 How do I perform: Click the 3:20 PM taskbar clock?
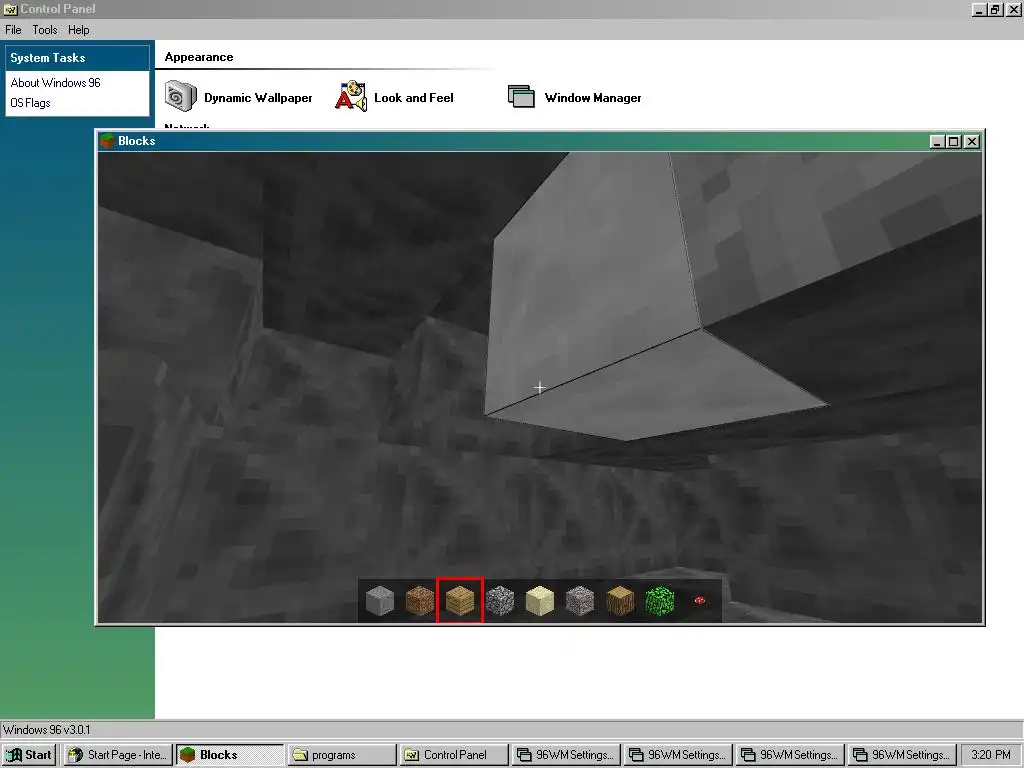(x=991, y=755)
